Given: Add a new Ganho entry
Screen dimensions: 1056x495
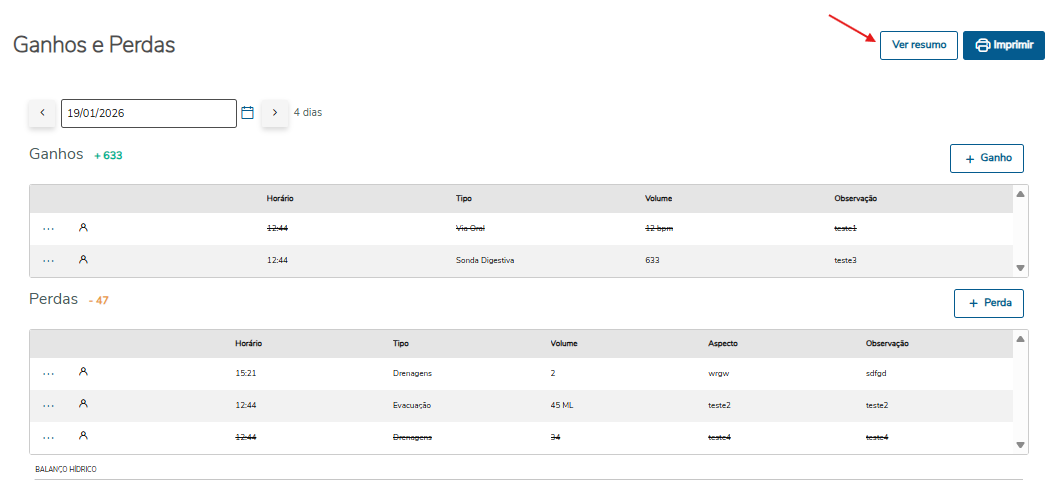Looking at the screenshot, I should pos(986,158).
